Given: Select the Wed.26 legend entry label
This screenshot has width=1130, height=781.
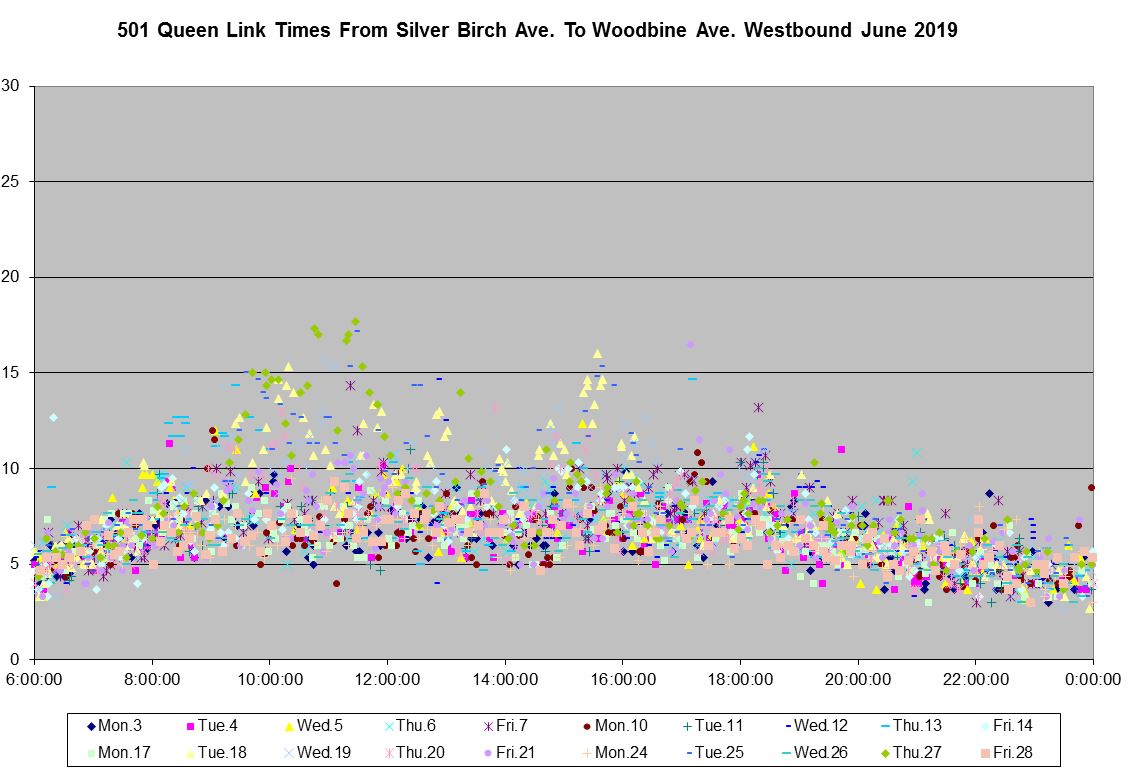Looking at the screenshot, I should click(x=819, y=752).
